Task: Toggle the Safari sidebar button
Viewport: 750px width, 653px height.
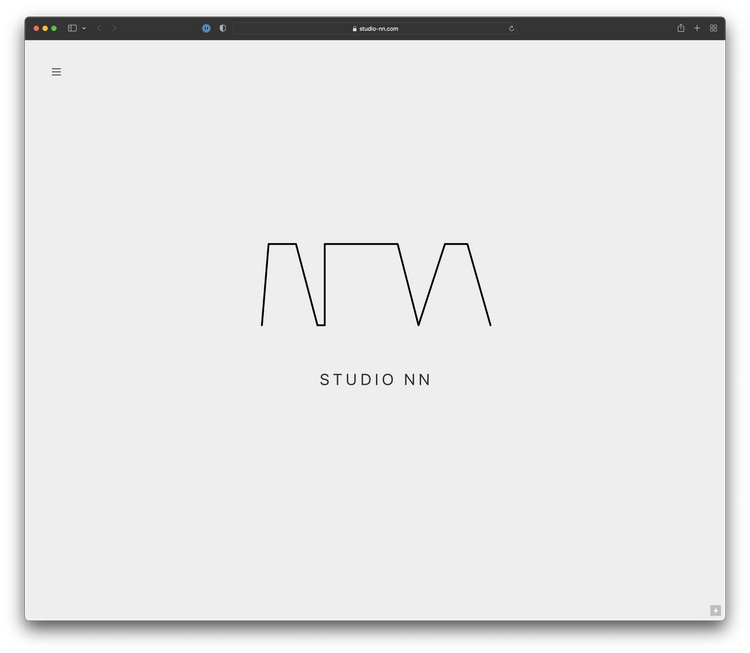Action: pos(72,28)
